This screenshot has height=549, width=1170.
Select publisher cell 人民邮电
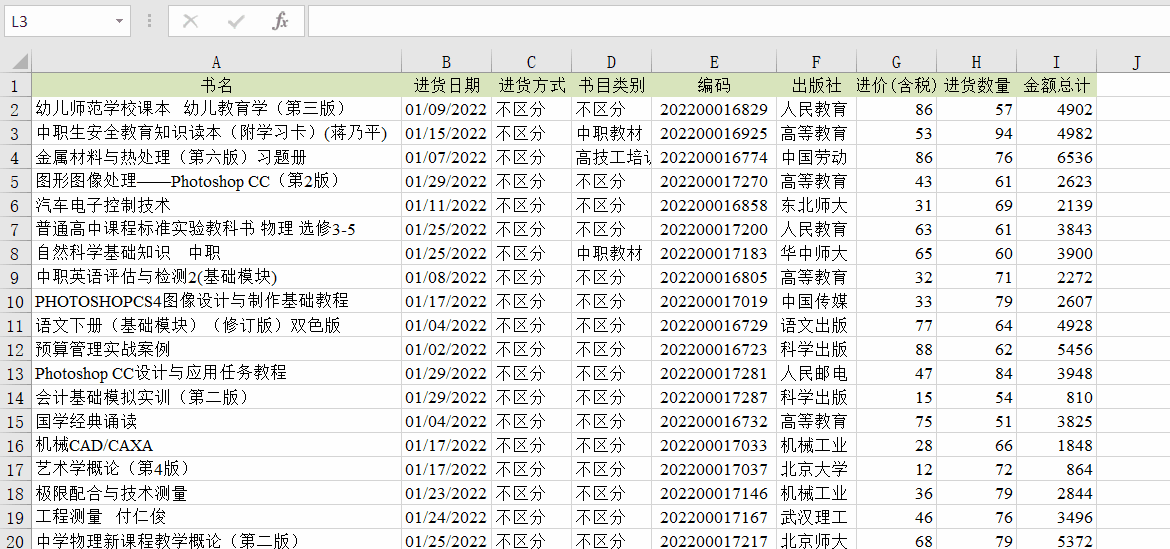(x=816, y=373)
